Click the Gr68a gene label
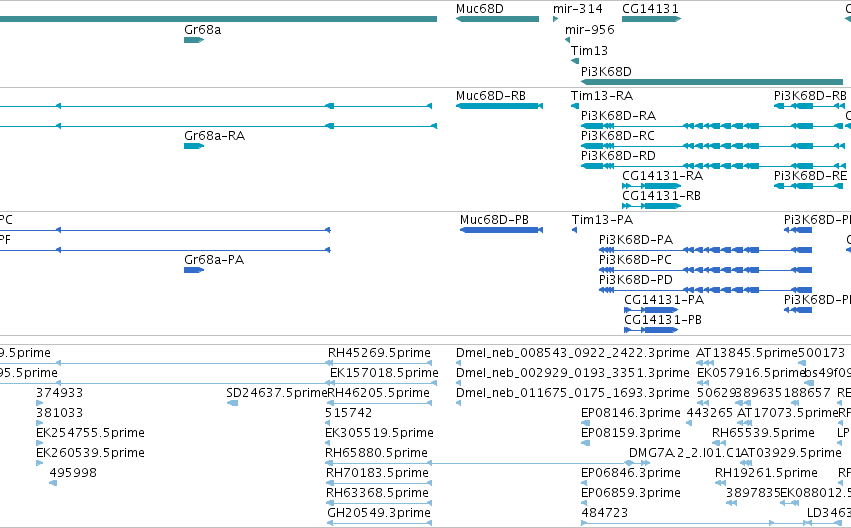This screenshot has width=851, height=528. click(x=202, y=30)
